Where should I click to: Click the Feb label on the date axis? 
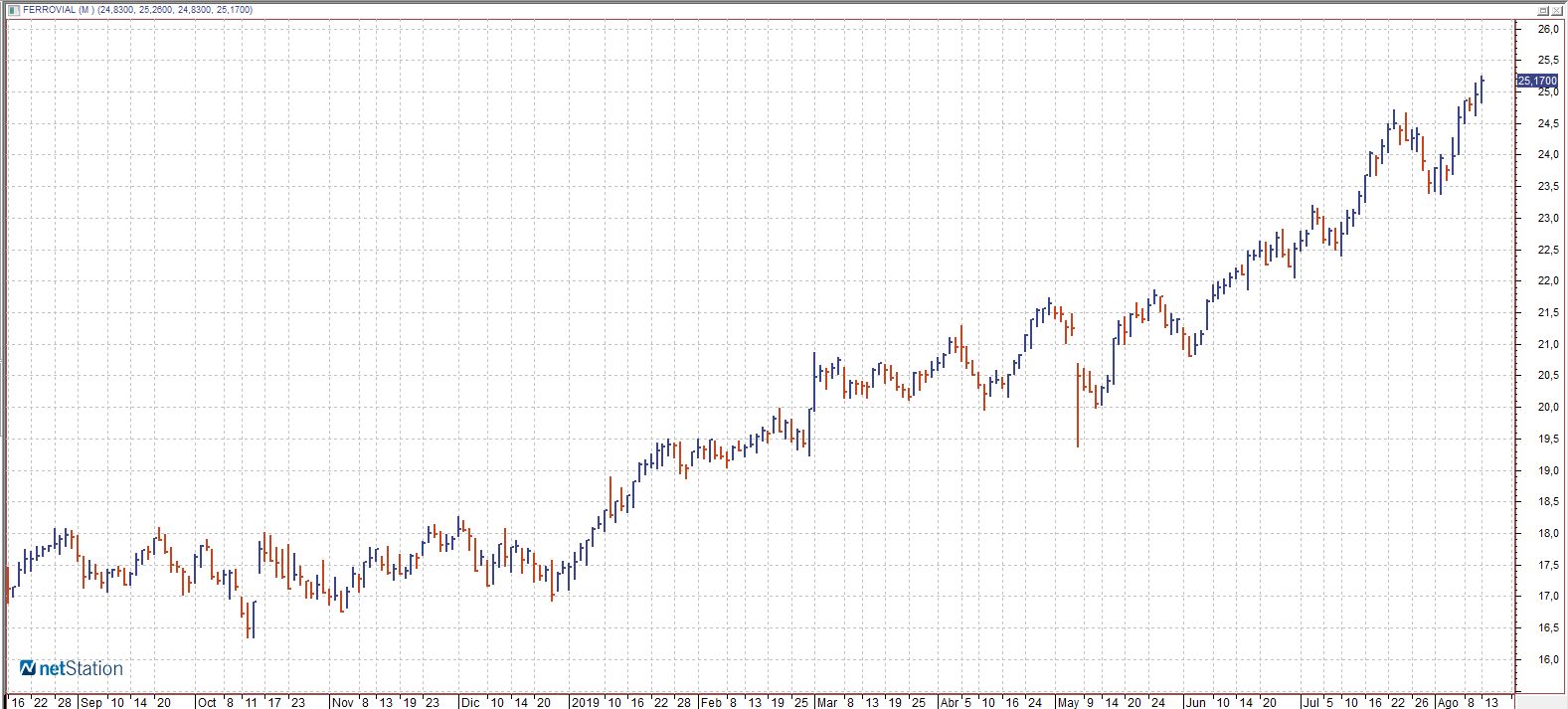[711, 702]
